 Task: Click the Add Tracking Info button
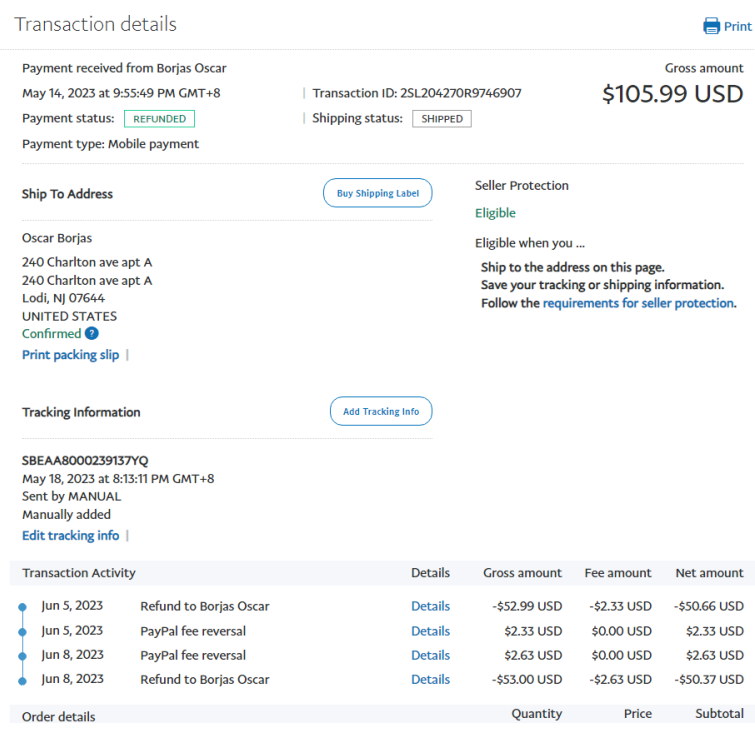coord(381,411)
